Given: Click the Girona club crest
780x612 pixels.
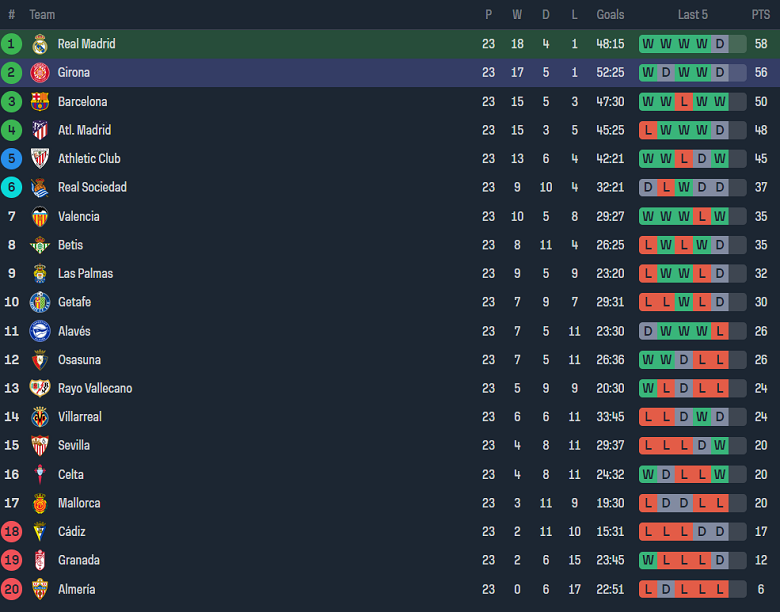Looking at the screenshot, I should [40, 73].
